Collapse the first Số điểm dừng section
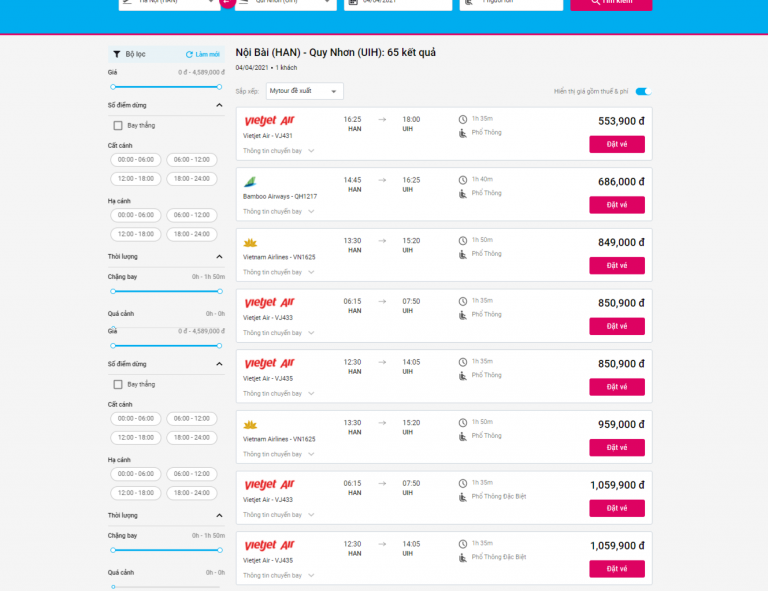Viewport: 768px width, 591px height. click(x=219, y=105)
